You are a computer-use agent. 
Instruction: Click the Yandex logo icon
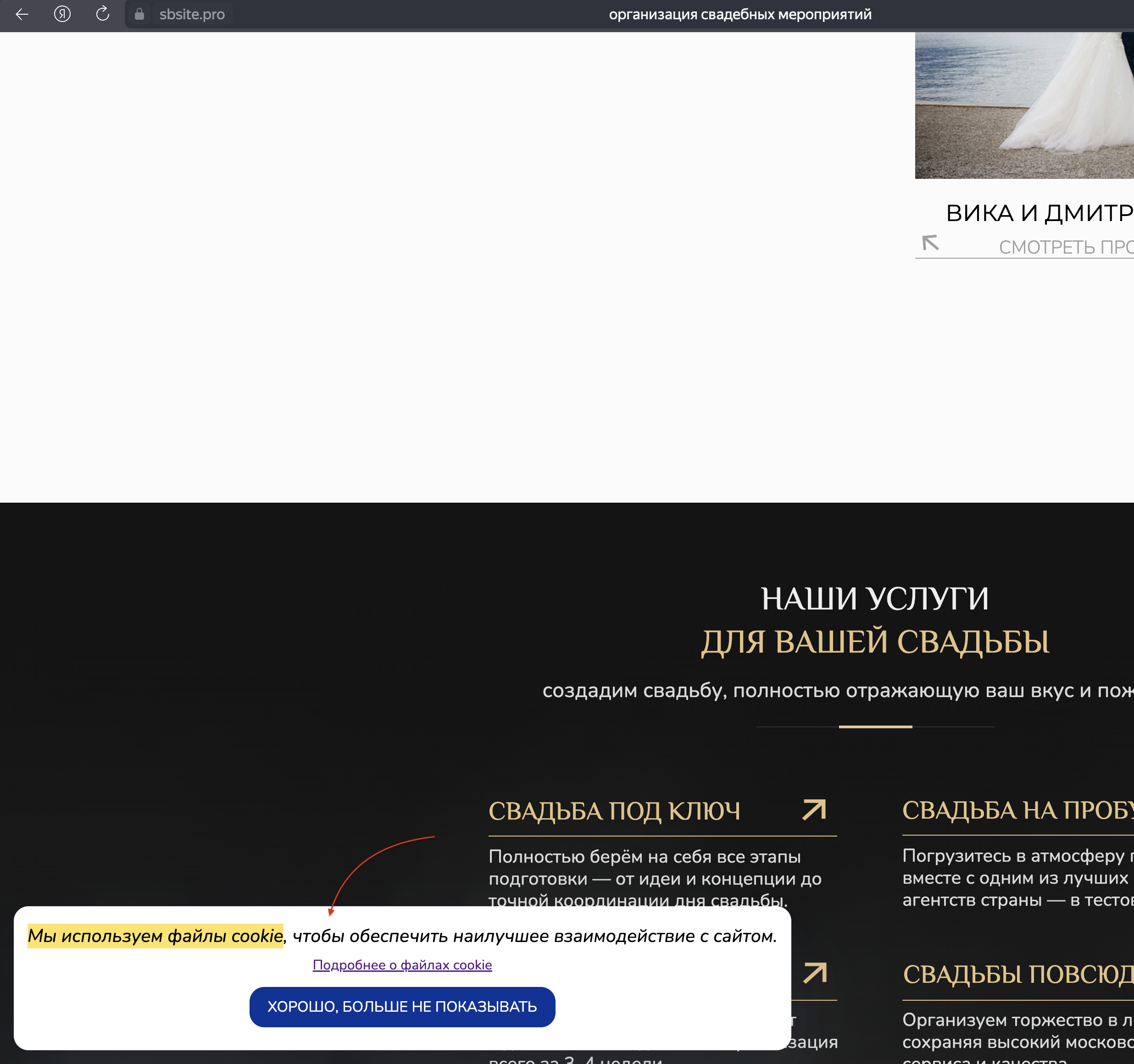click(x=62, y=14)
